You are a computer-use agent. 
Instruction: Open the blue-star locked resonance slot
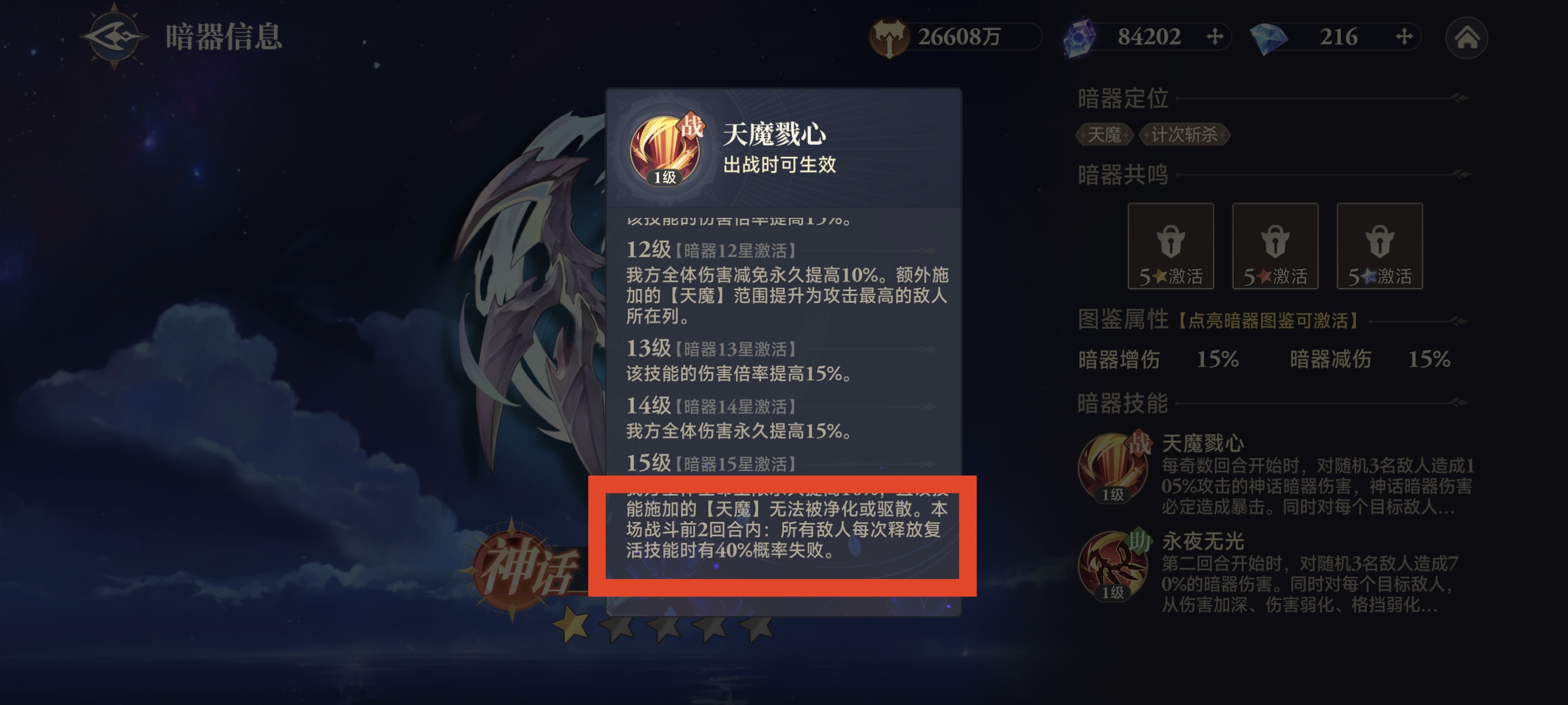(x=1379, y=246)
